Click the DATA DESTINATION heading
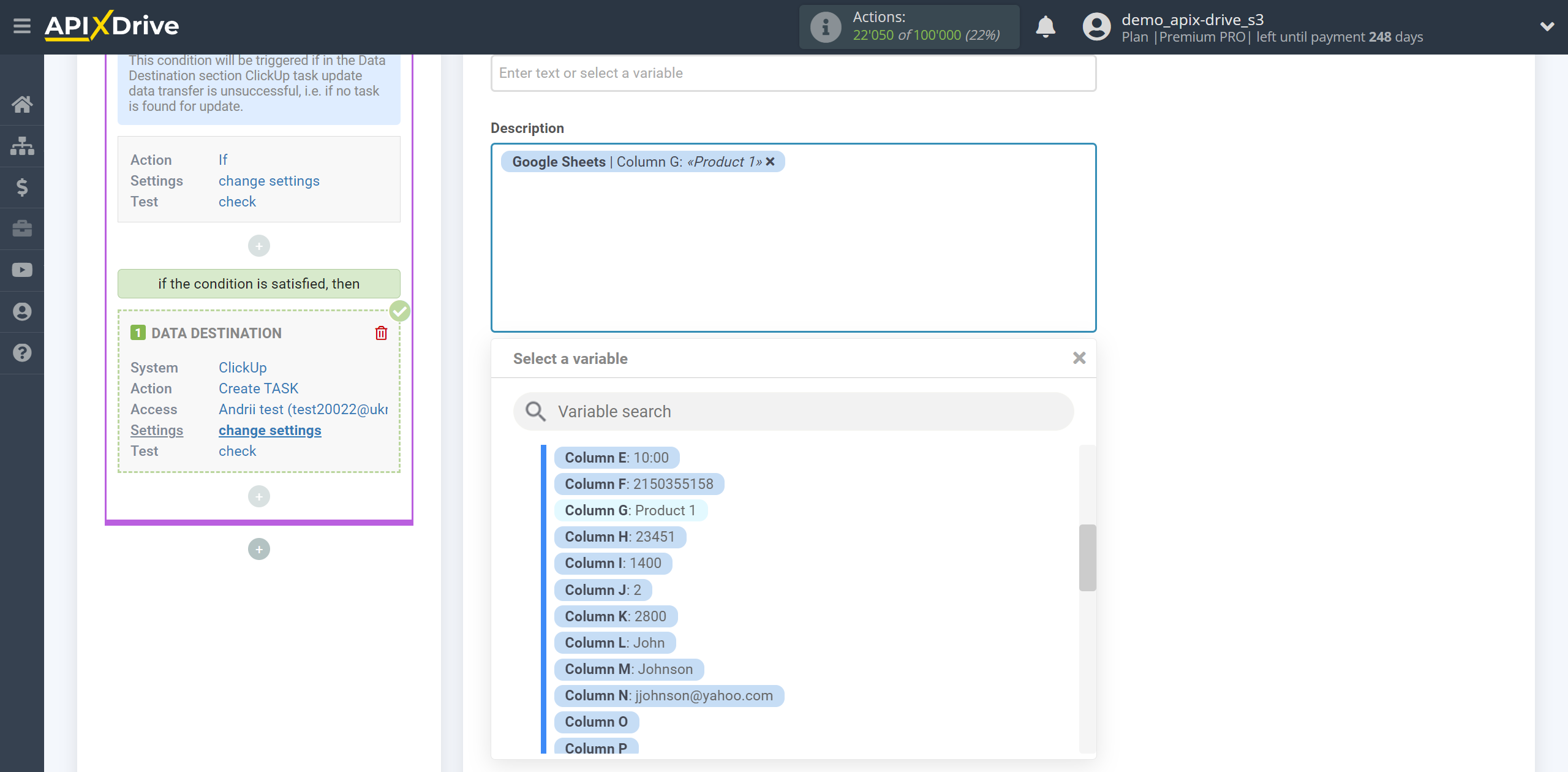 (x=216, y=333)
